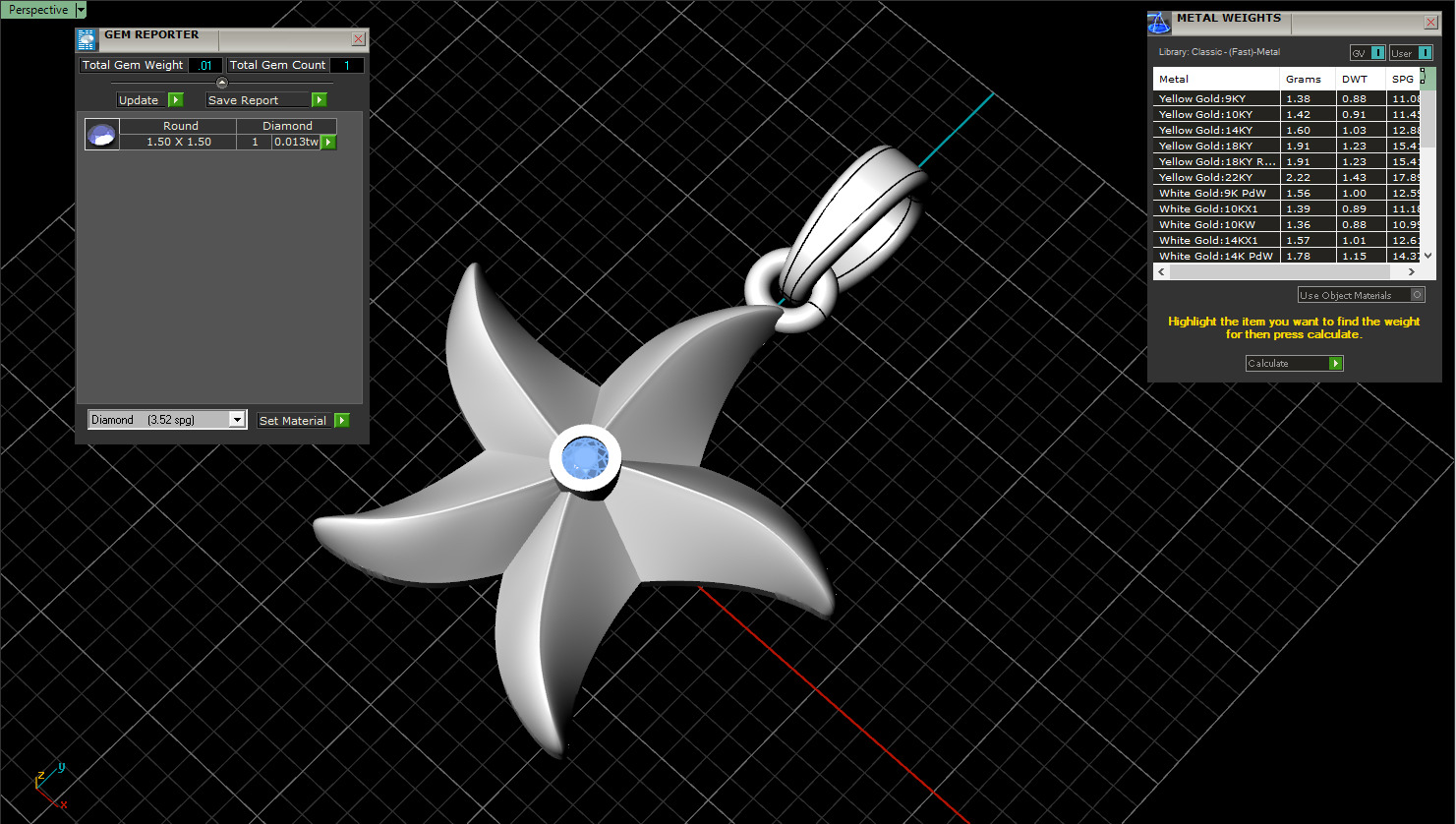This screenshot has height=824, width=1456.
Task: Click the Update button
Action: click(150, 100)
